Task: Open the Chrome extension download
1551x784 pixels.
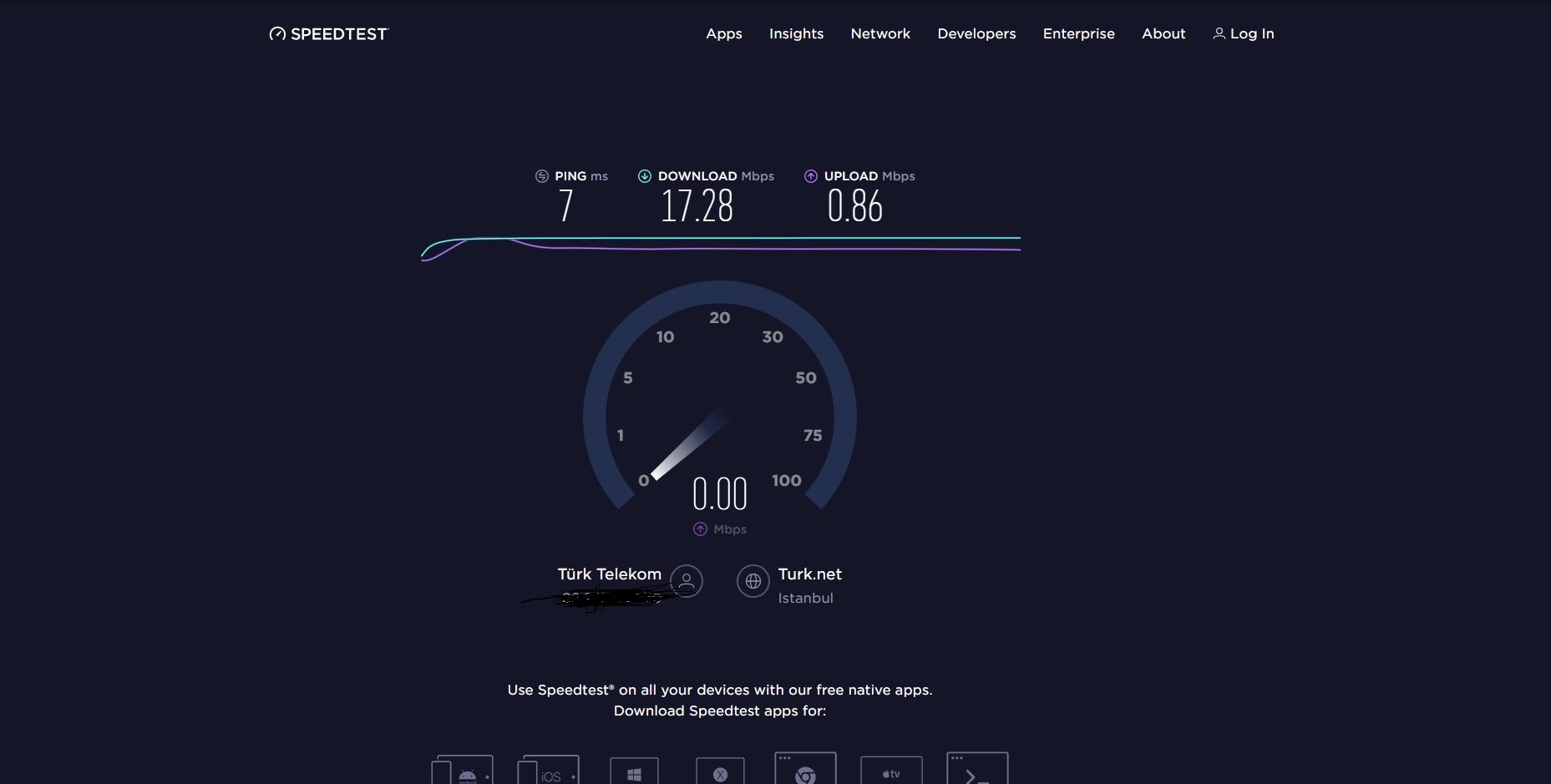Action: point(805,769)
